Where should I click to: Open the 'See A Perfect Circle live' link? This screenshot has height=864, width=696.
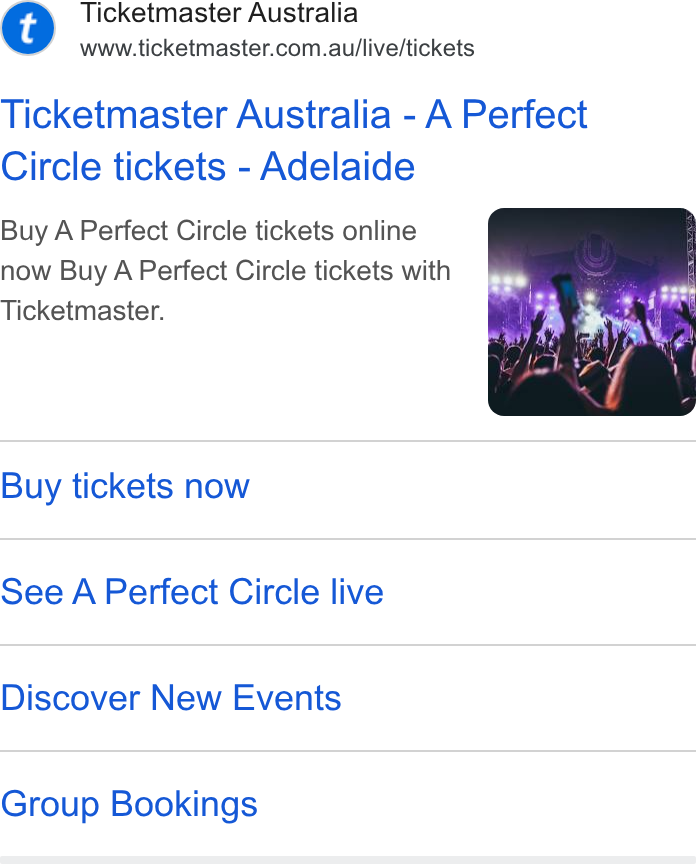(192, 592)
